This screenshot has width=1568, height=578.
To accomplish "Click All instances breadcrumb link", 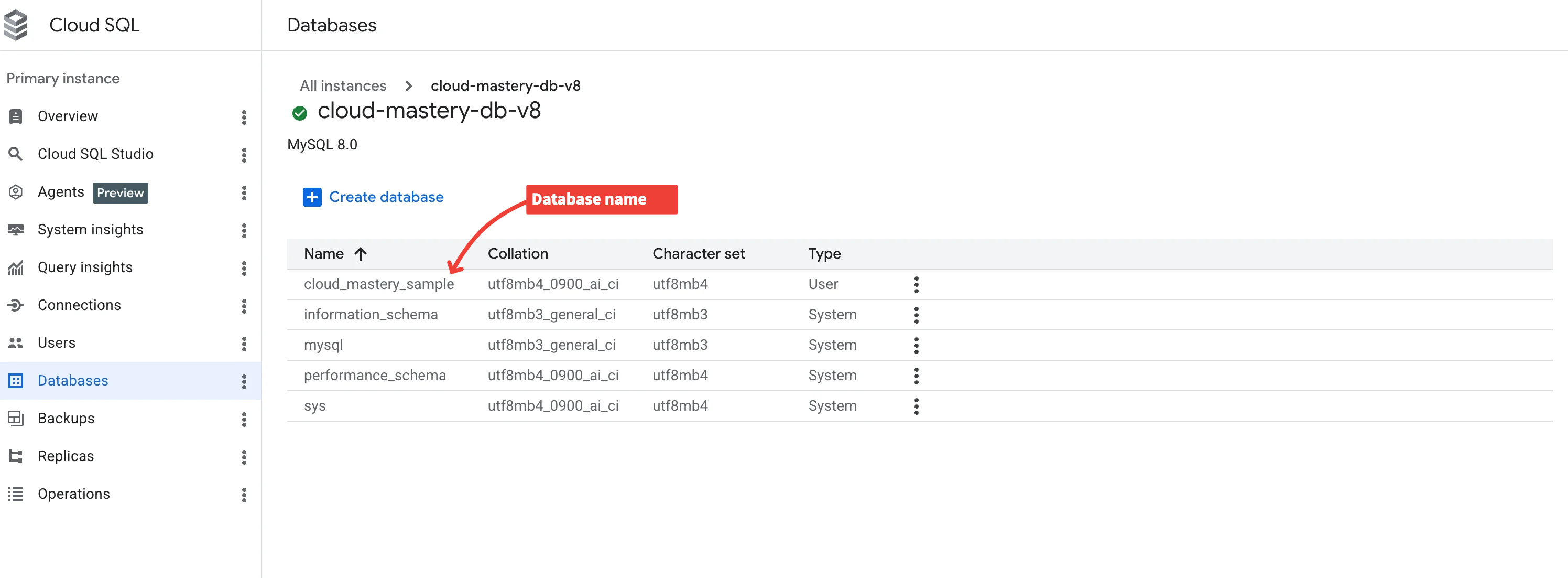I will pos(343,86).
